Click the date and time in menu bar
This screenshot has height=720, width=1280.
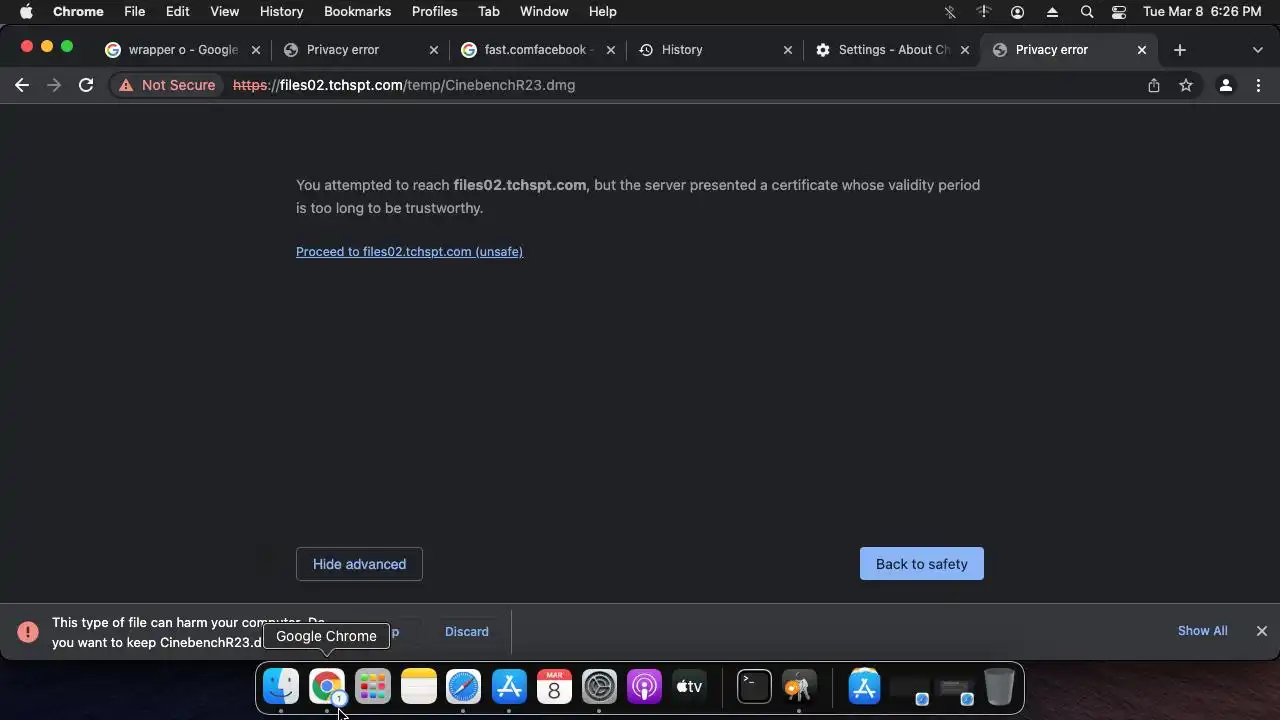1202,12
